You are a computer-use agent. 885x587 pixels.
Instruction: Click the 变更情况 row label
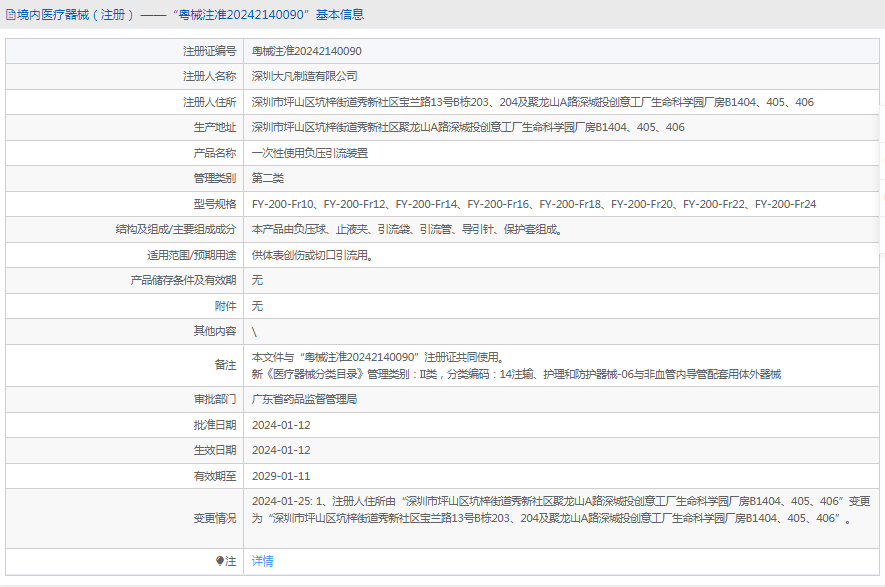point(215,518)
